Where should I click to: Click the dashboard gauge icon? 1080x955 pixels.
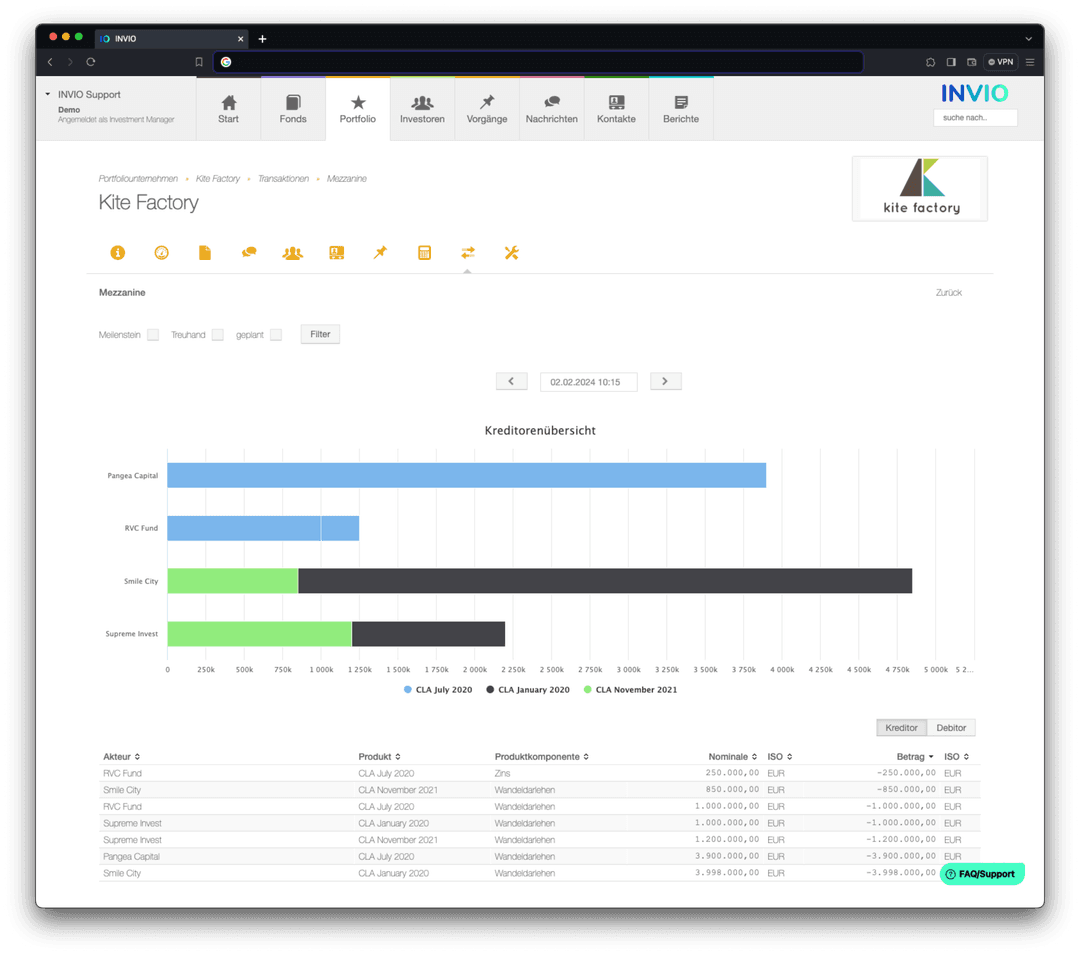162,253
